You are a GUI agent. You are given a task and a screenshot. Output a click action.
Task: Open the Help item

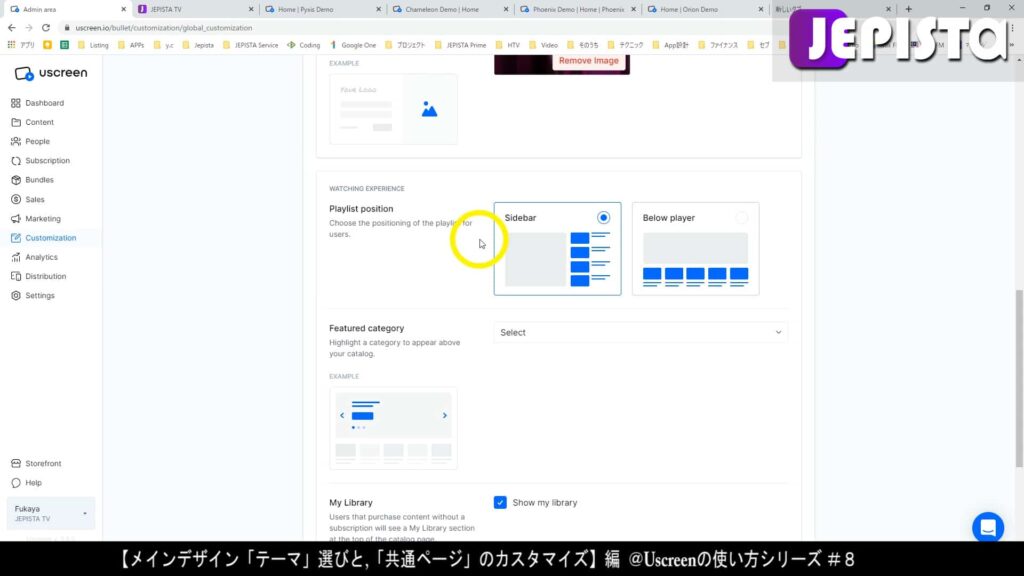[x=26, y=483]
